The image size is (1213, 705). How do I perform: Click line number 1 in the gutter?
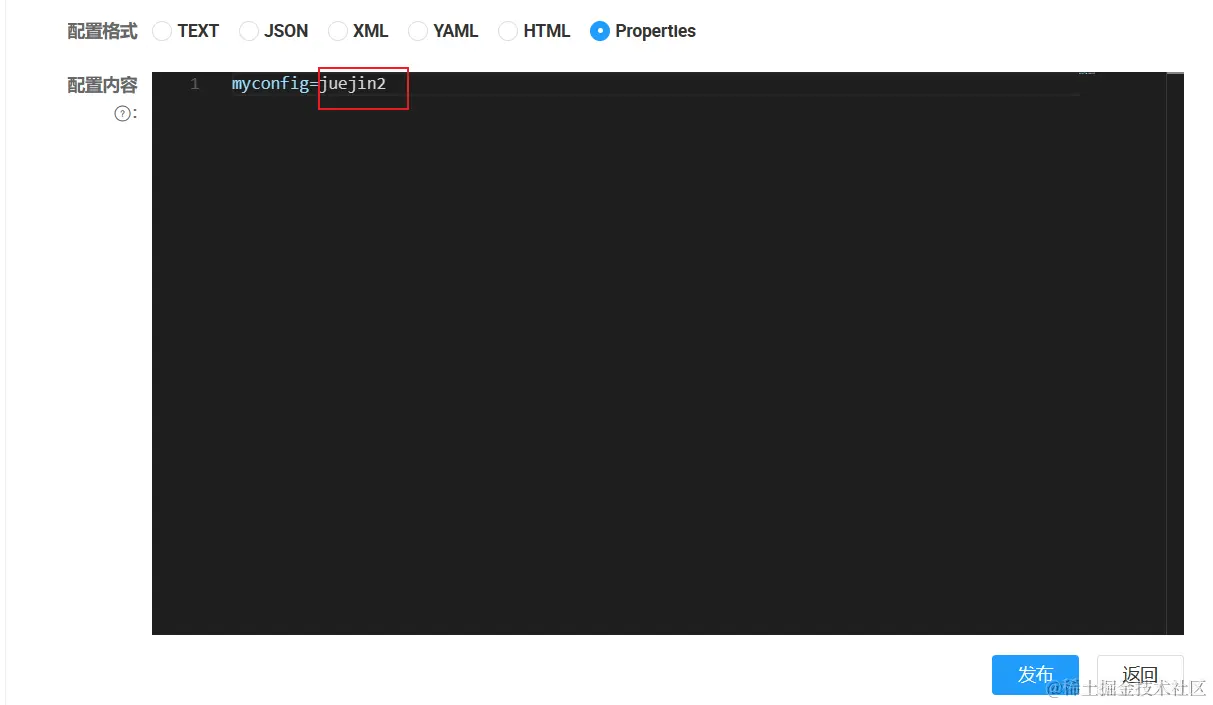(x=195, y=85)
